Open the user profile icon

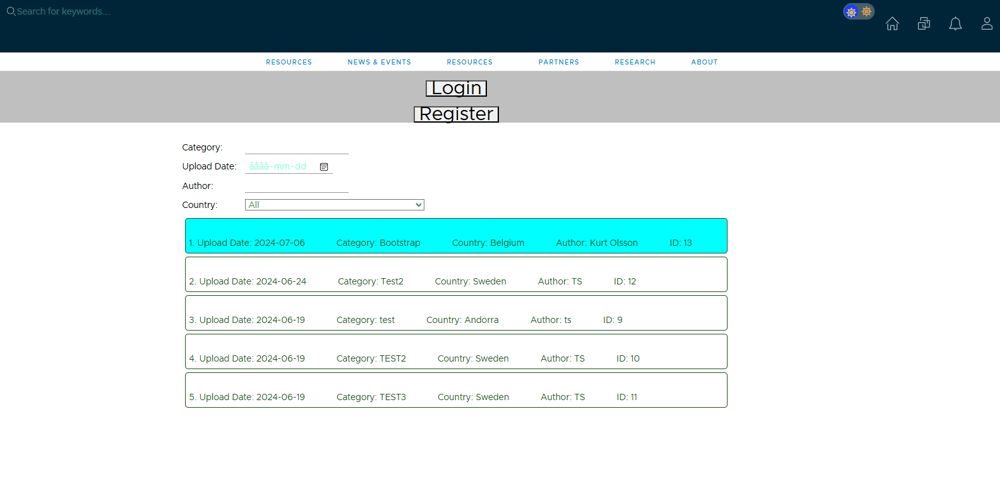pos(986,24)
